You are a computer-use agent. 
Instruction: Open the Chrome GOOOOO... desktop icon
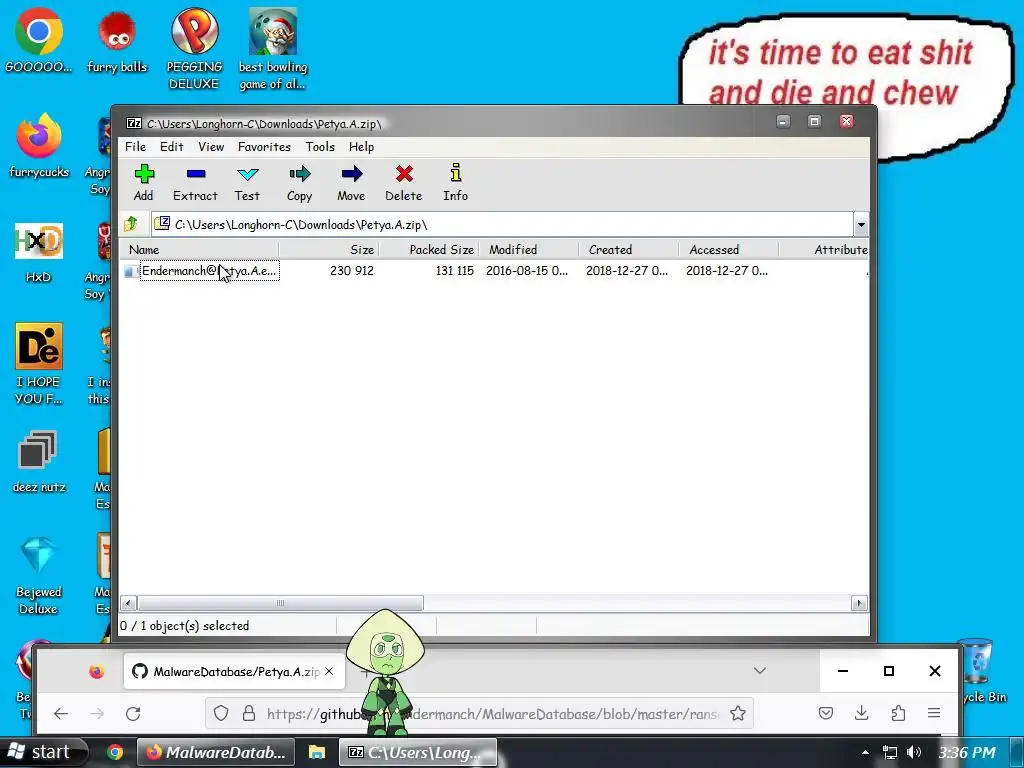coord(39,40)
